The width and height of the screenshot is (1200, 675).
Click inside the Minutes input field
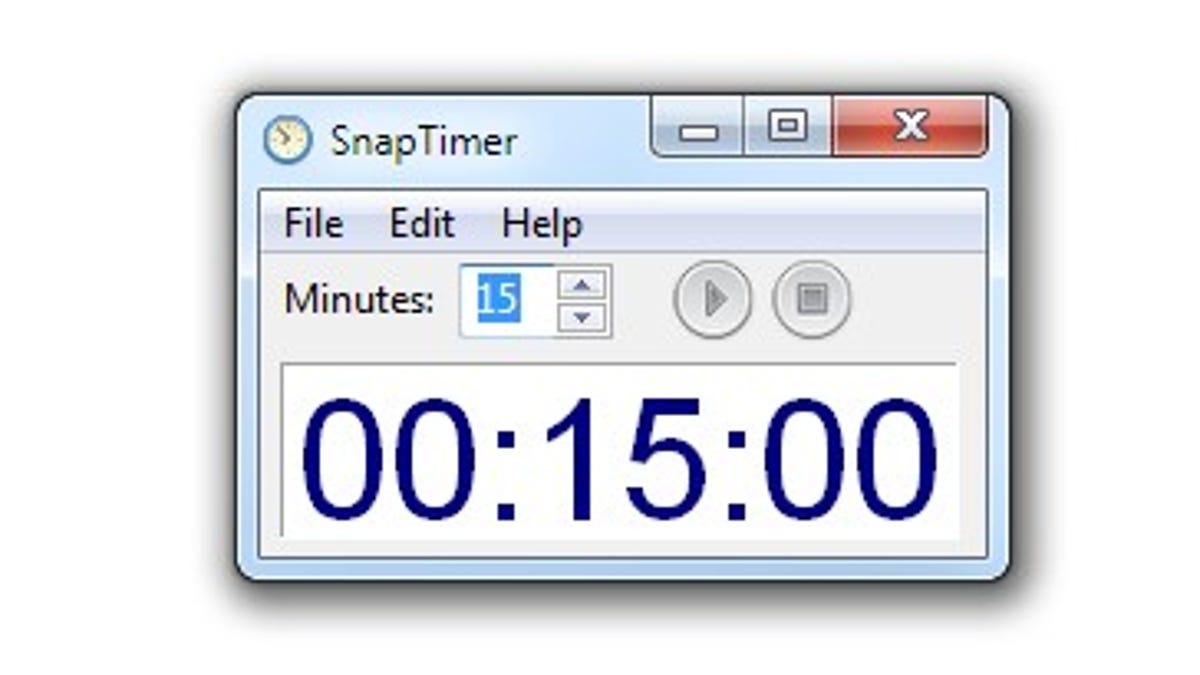[507, 300]
